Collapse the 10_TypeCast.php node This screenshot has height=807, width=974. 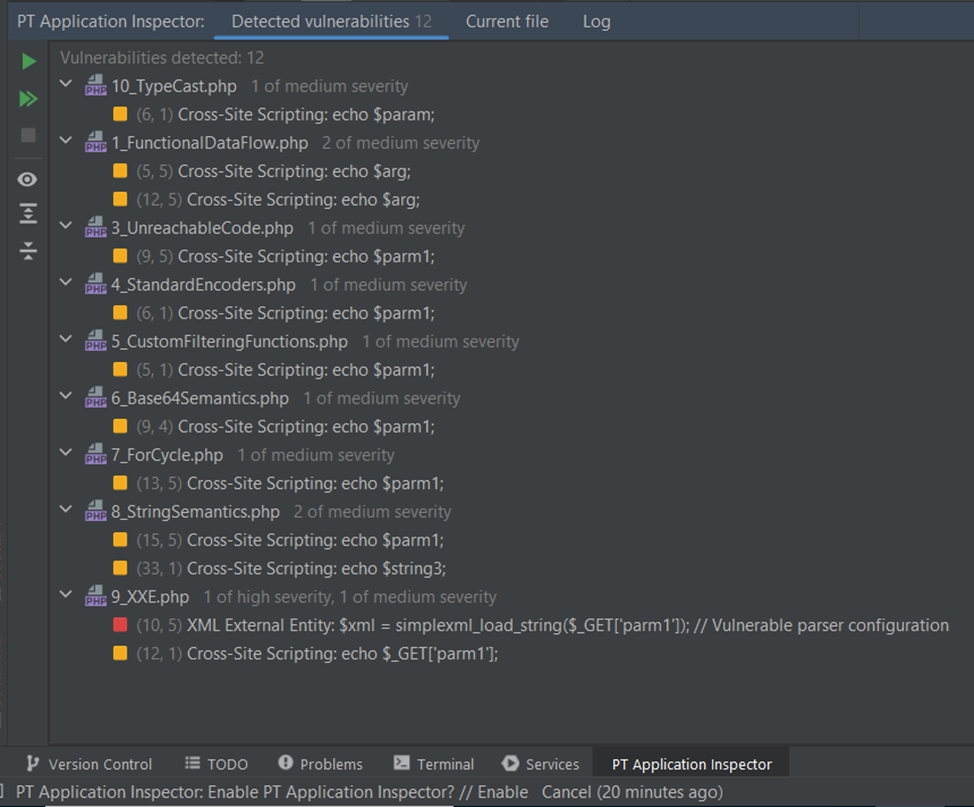66,84
